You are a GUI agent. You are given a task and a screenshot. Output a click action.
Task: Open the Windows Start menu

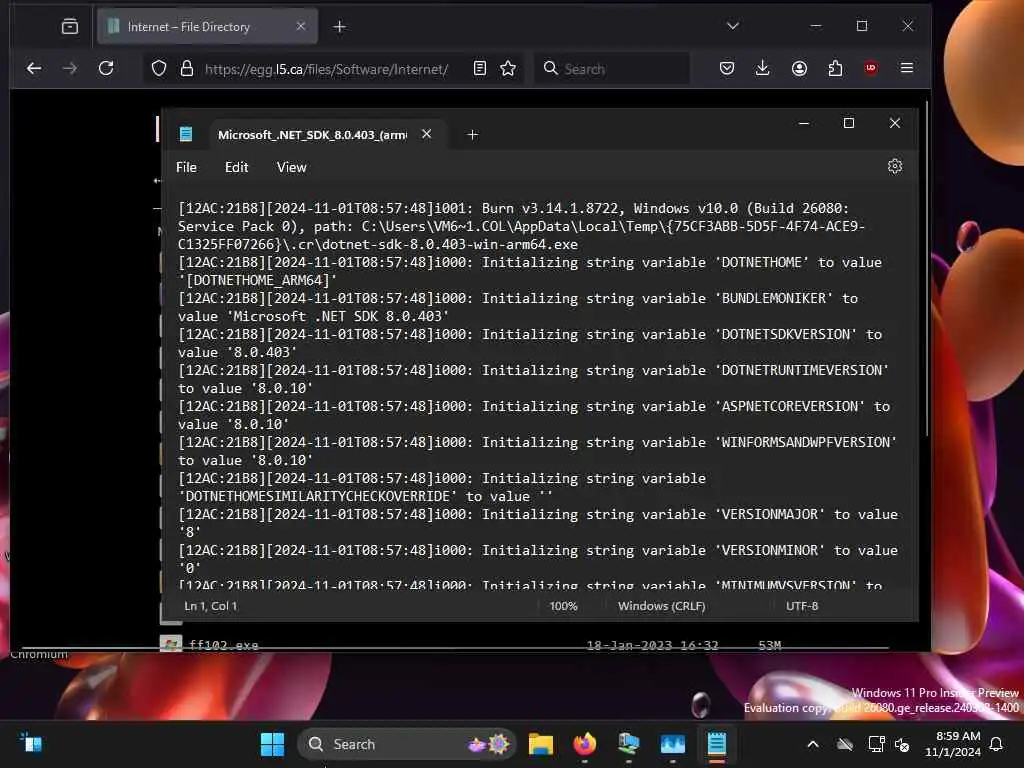(x=272, y=744)
